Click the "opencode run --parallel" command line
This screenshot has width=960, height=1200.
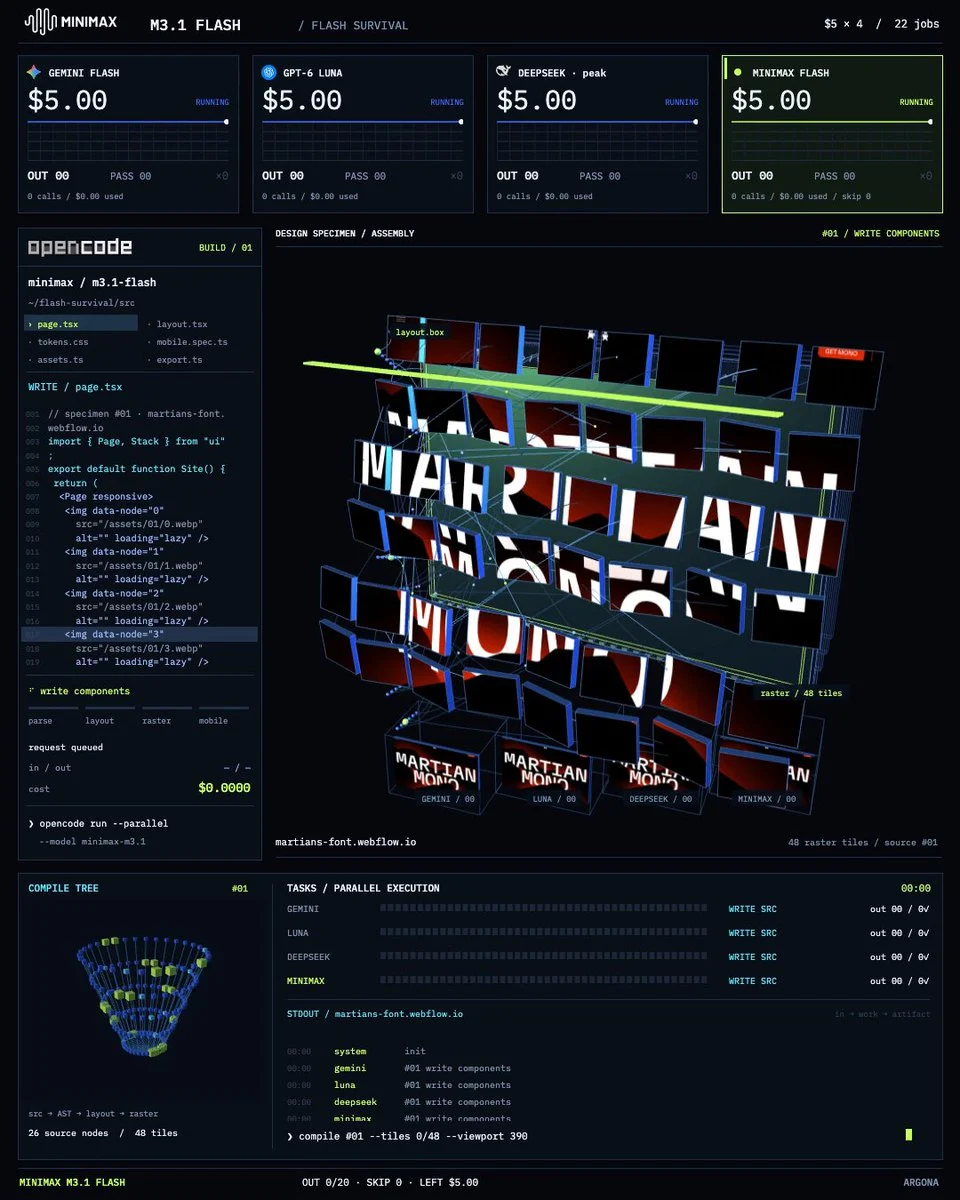pos(98,824)
